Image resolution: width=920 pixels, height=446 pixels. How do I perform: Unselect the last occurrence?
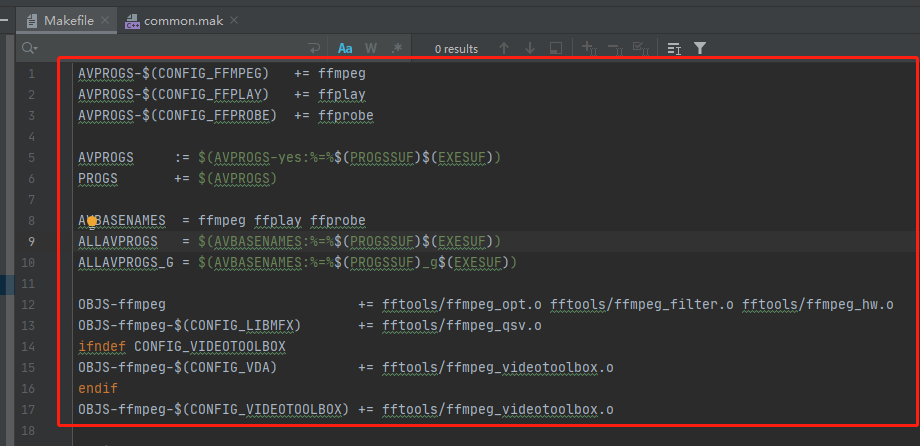614,48
